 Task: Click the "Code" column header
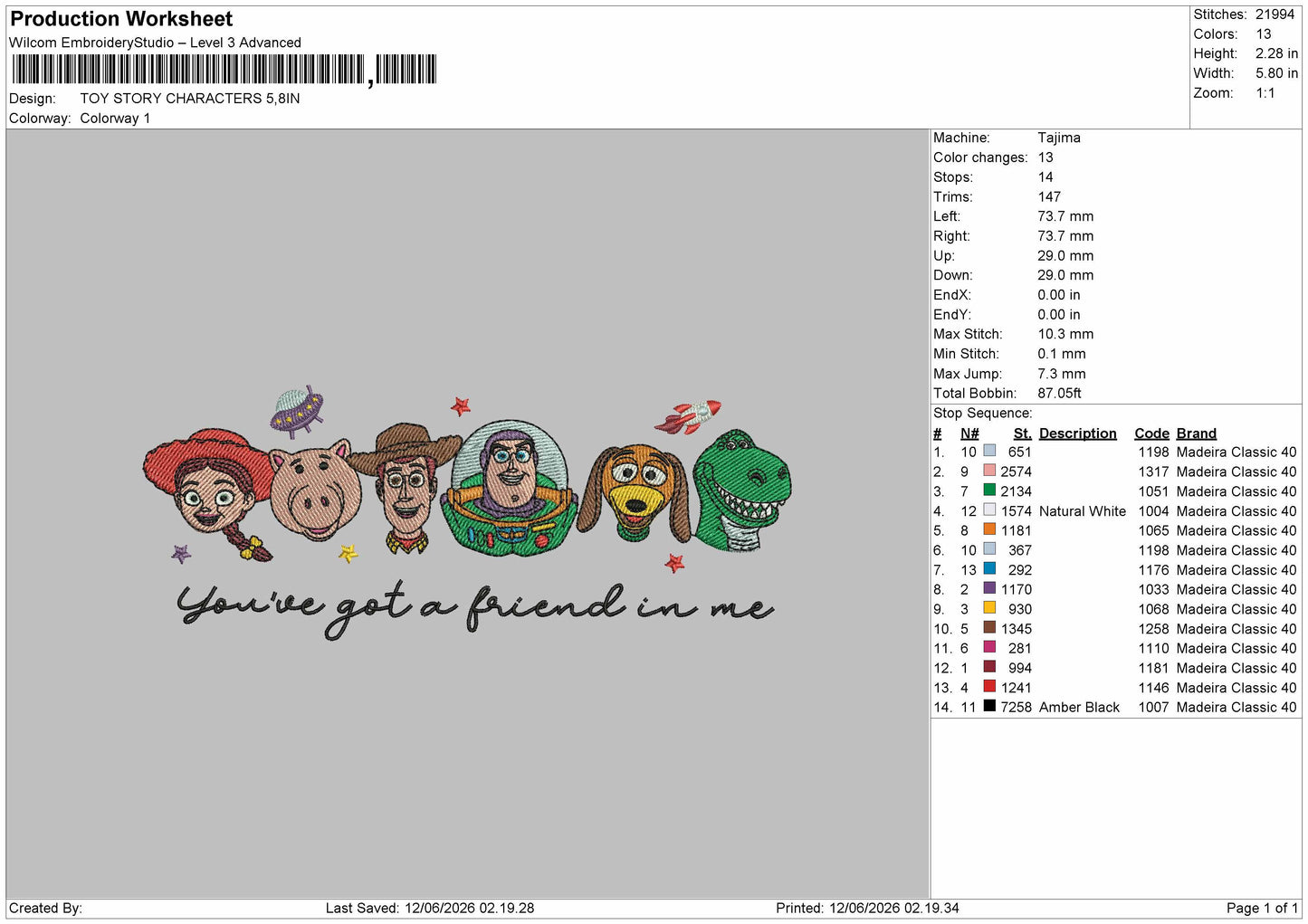[x=1151, y=433]
